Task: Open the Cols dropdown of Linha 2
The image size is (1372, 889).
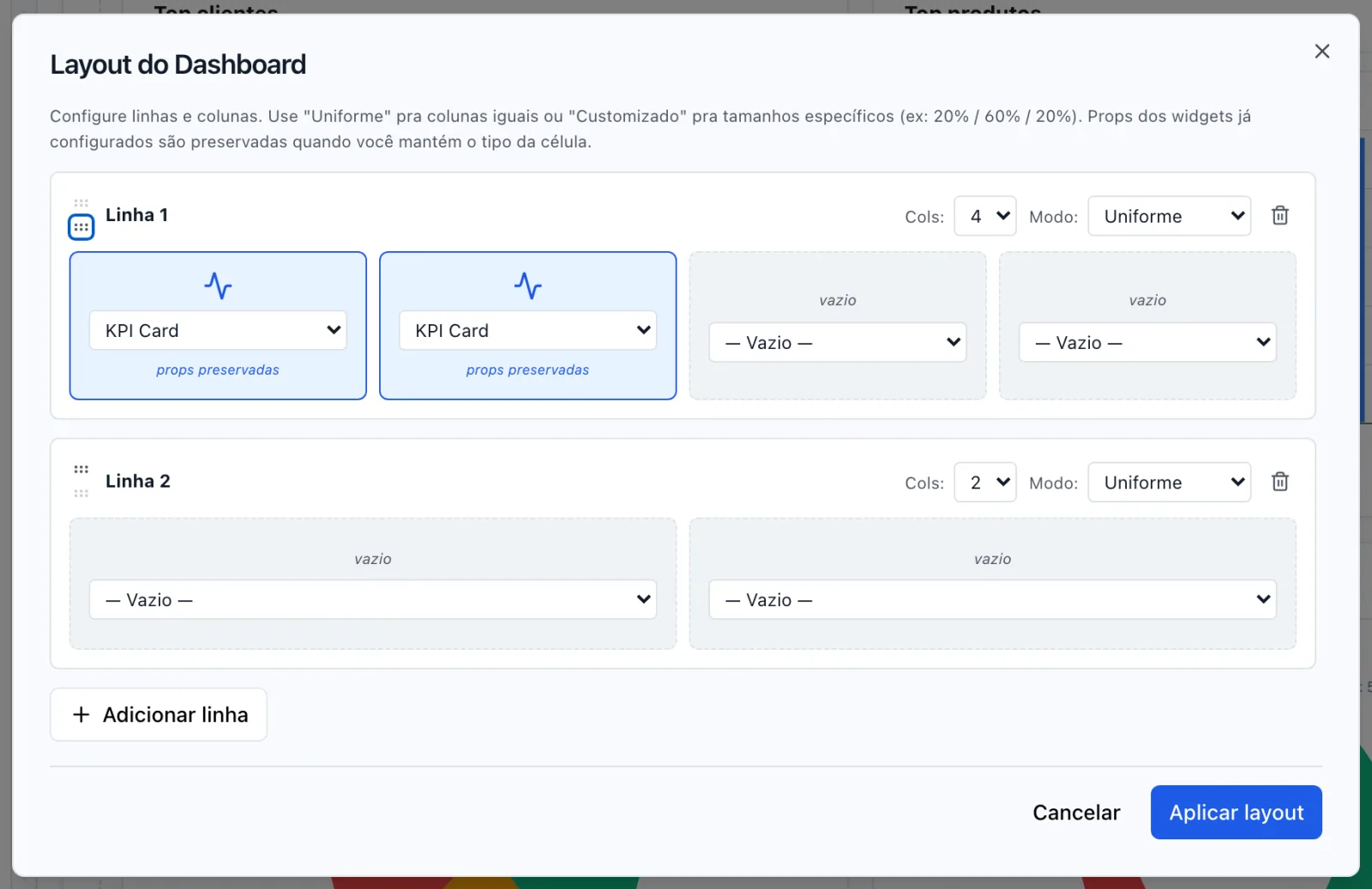Action: pos(985,483)
